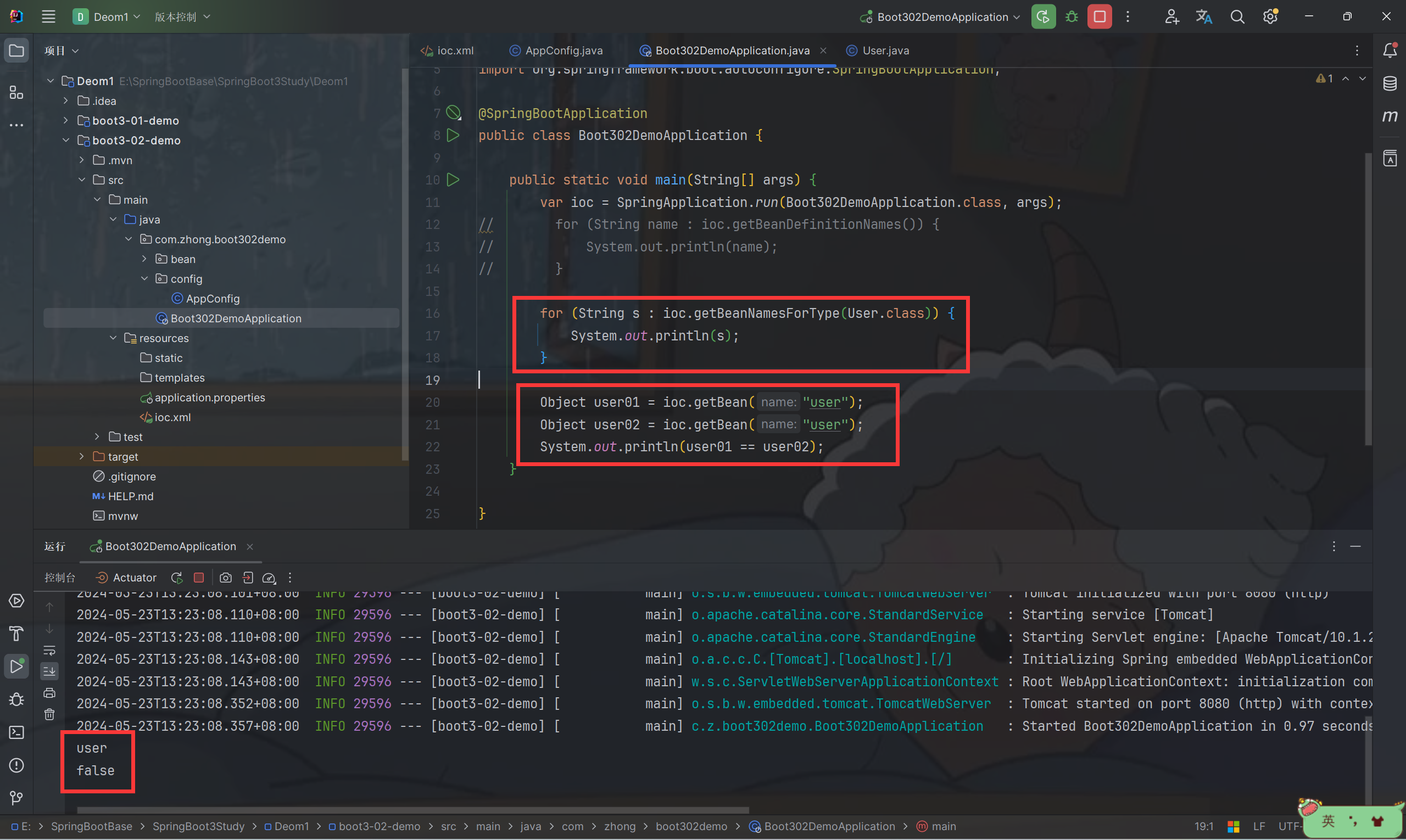Open the Git tool window in left sidebar

point(16,798)
